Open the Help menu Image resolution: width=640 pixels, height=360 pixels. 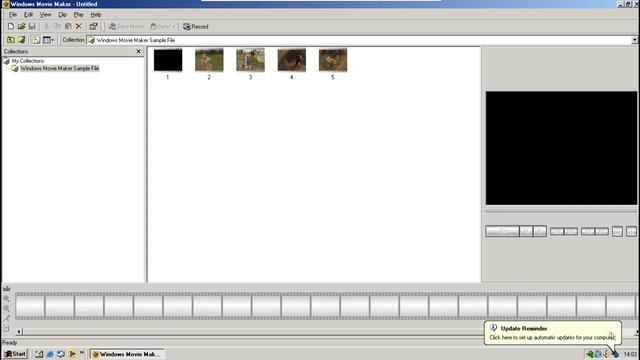tap(96, 15)
